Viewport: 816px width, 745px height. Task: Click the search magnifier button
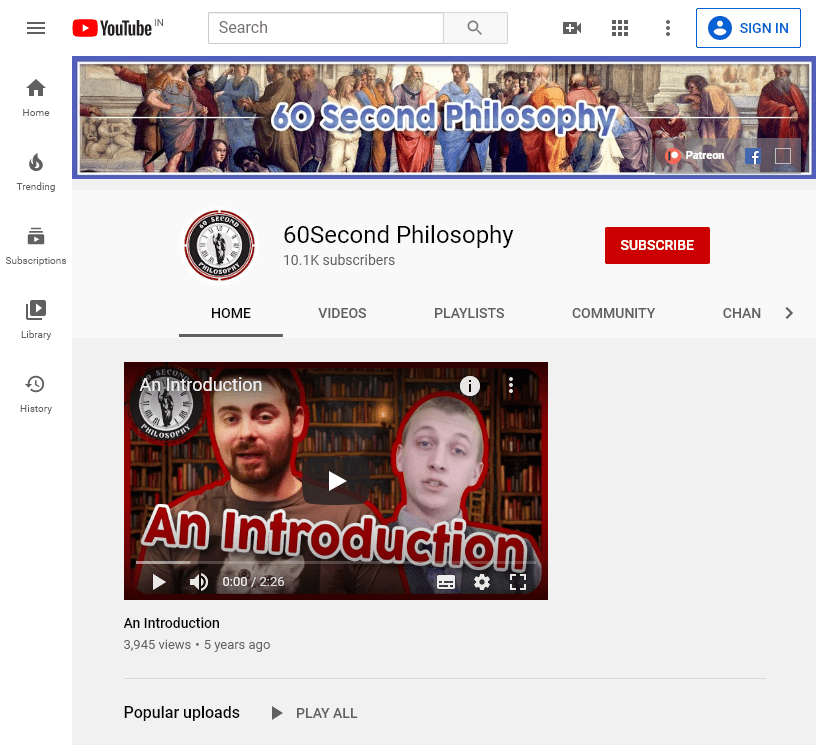(x=475, y=28)
